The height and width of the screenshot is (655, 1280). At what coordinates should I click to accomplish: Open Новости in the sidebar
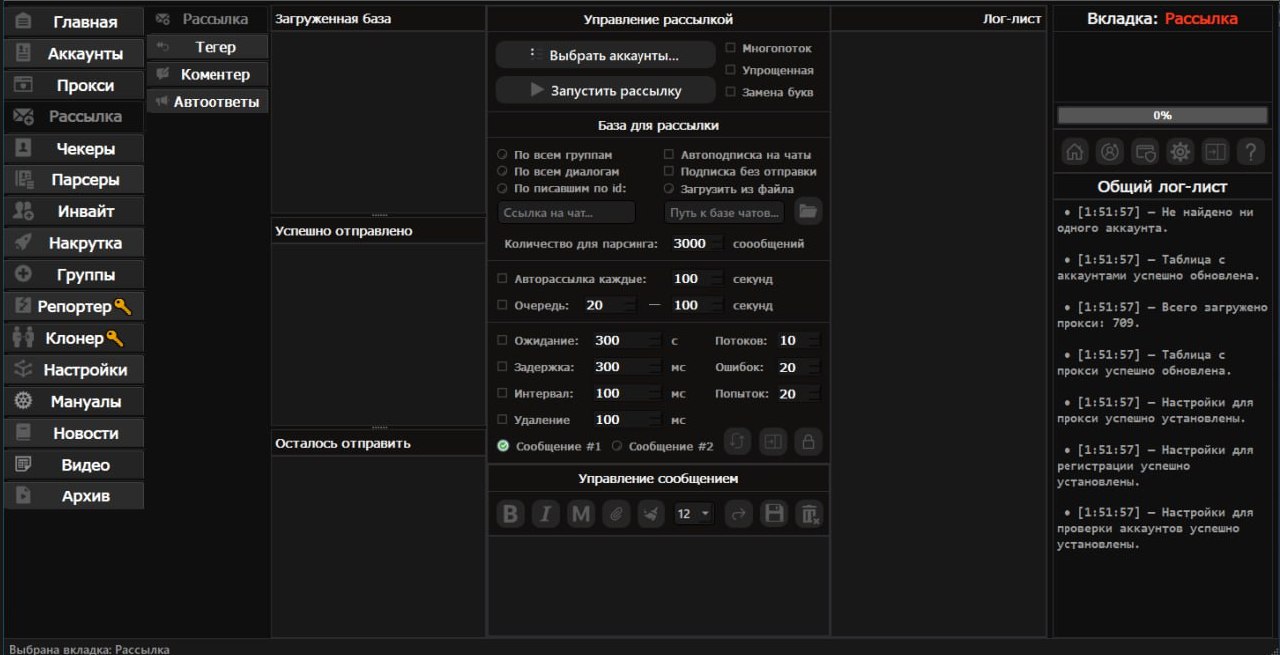[74, 434]
